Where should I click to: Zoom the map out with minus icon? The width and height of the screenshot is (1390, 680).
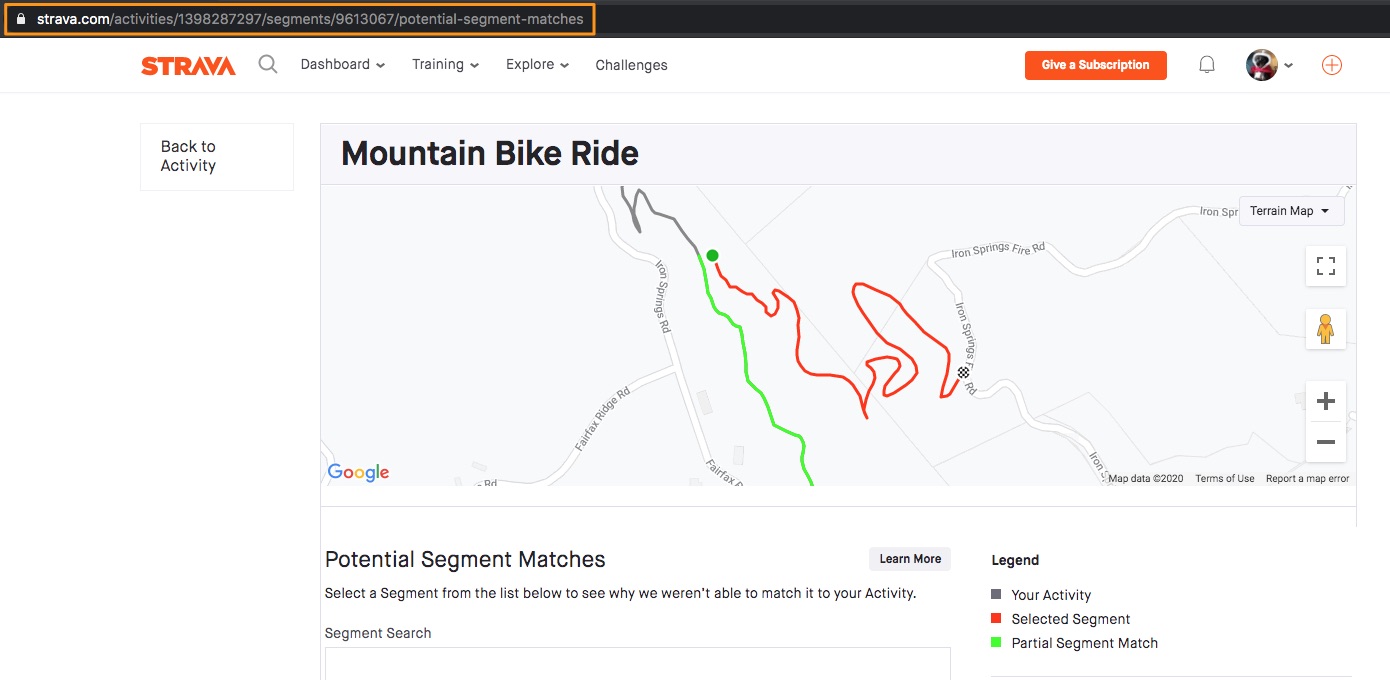pyautogui.click(x=1325, y=442)
